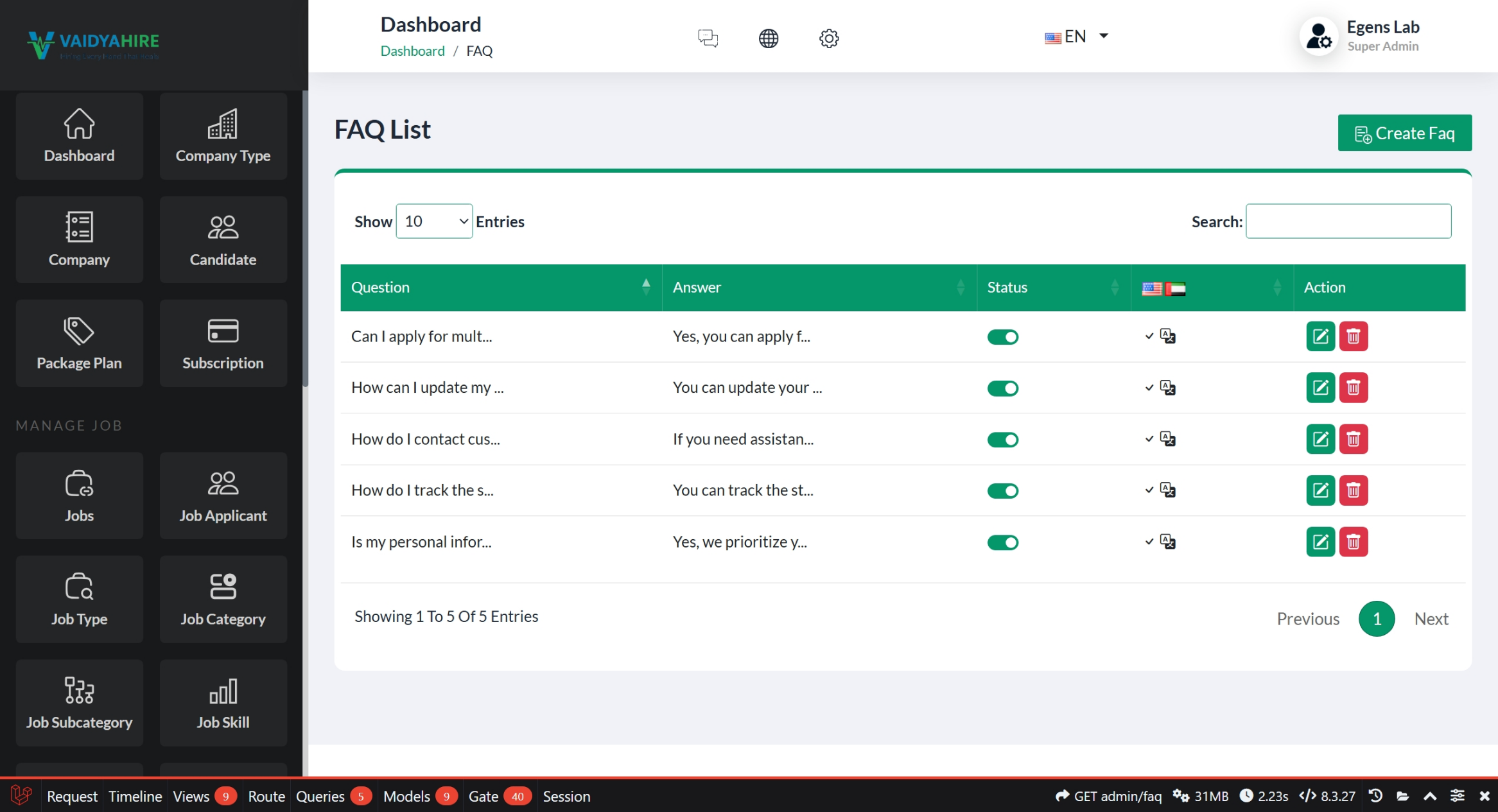Disable status for 'How do I contact cus...' FAQ
The width and height of the screenshot is (1498, 812).
[x=1002, y=440]
